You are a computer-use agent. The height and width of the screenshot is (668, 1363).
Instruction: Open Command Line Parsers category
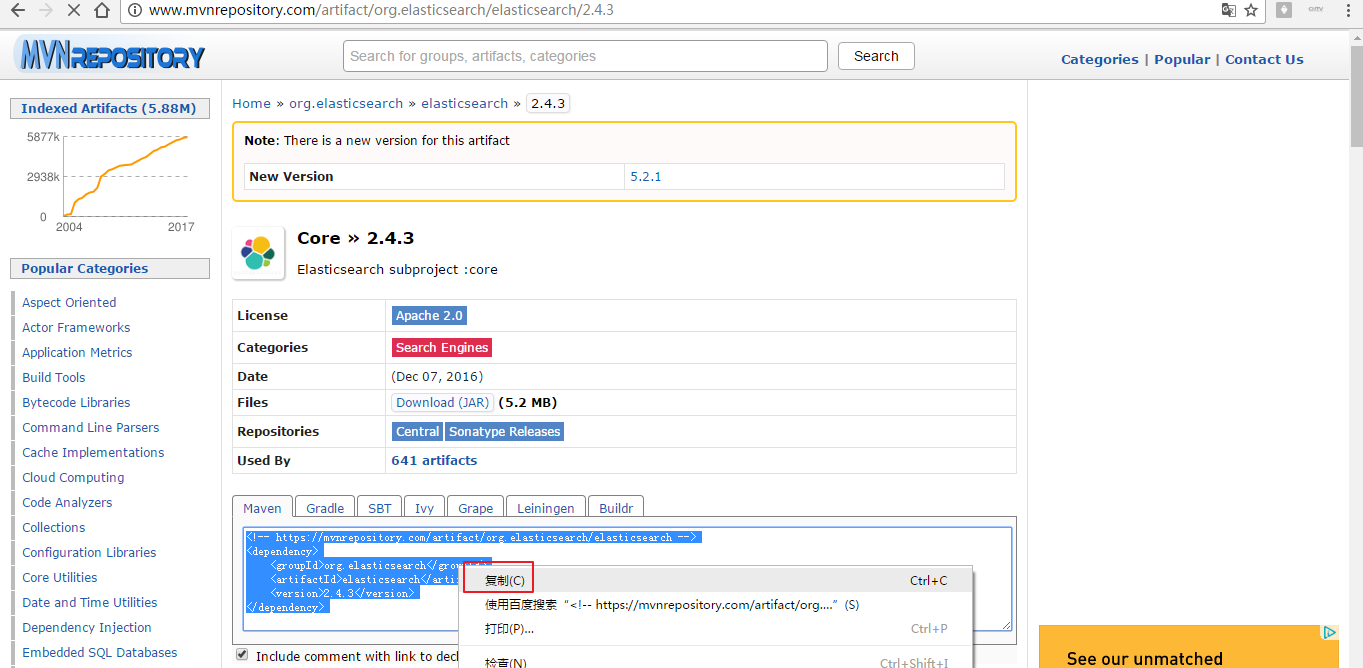(91, 427)
